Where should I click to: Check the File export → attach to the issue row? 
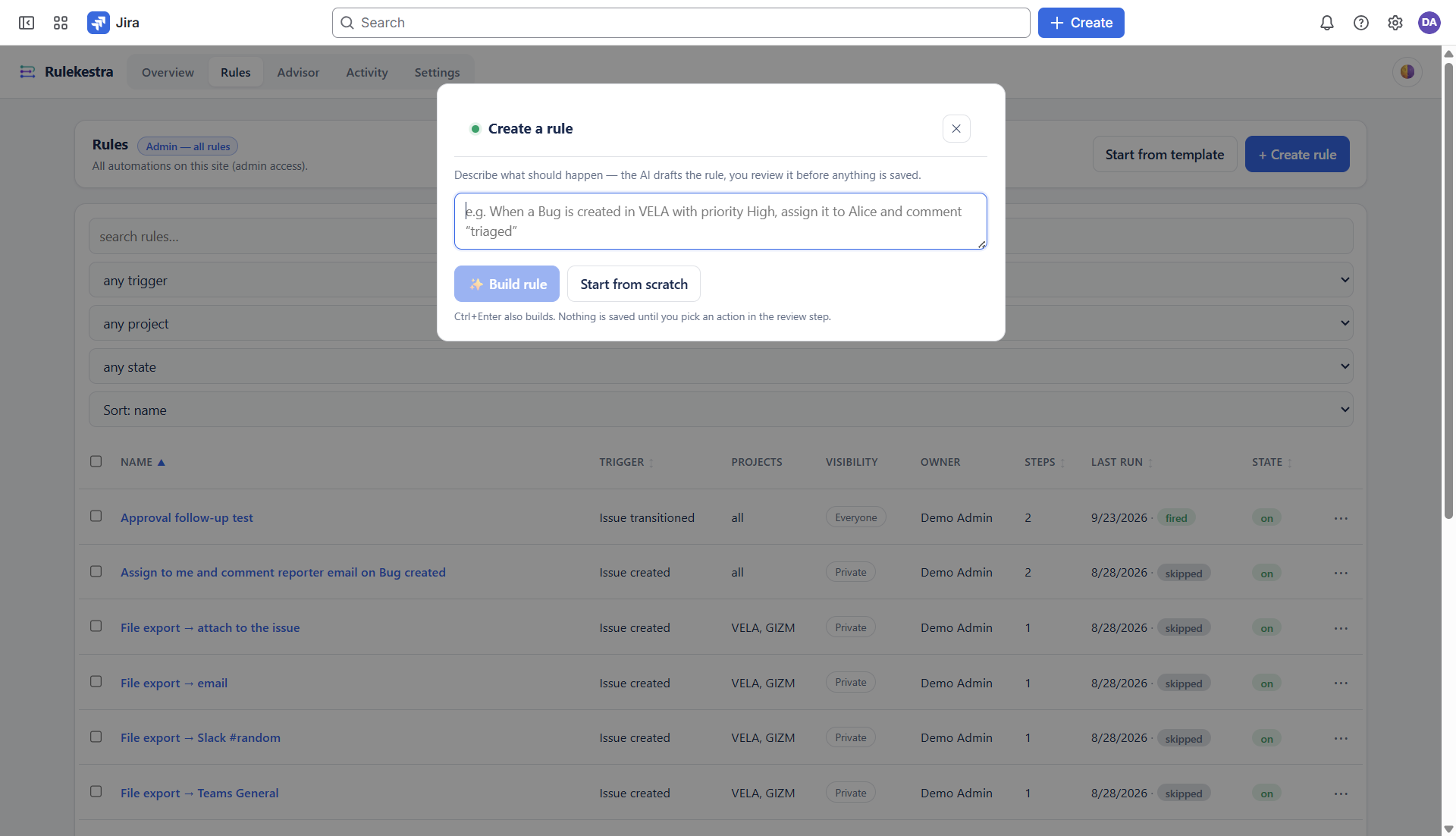click(96, 626)
